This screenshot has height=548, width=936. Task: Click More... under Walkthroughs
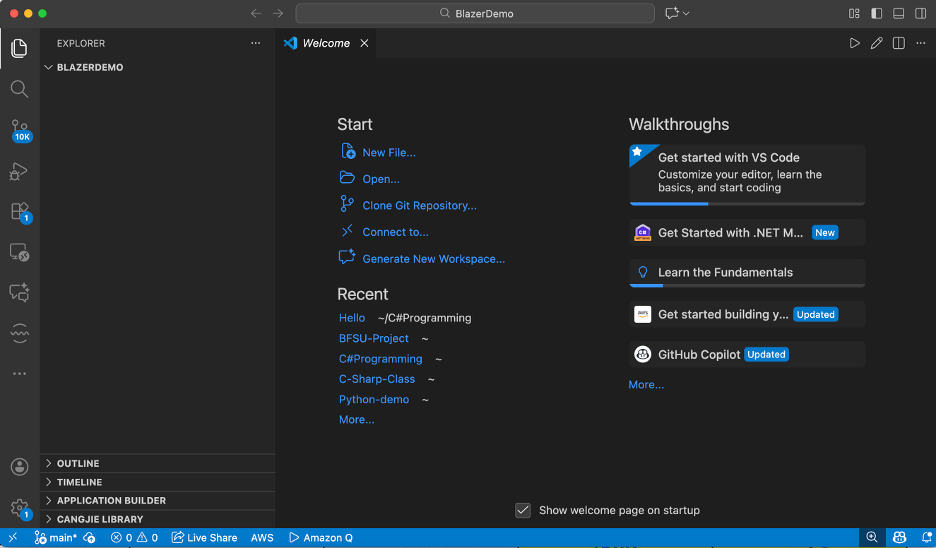(646, 384)
